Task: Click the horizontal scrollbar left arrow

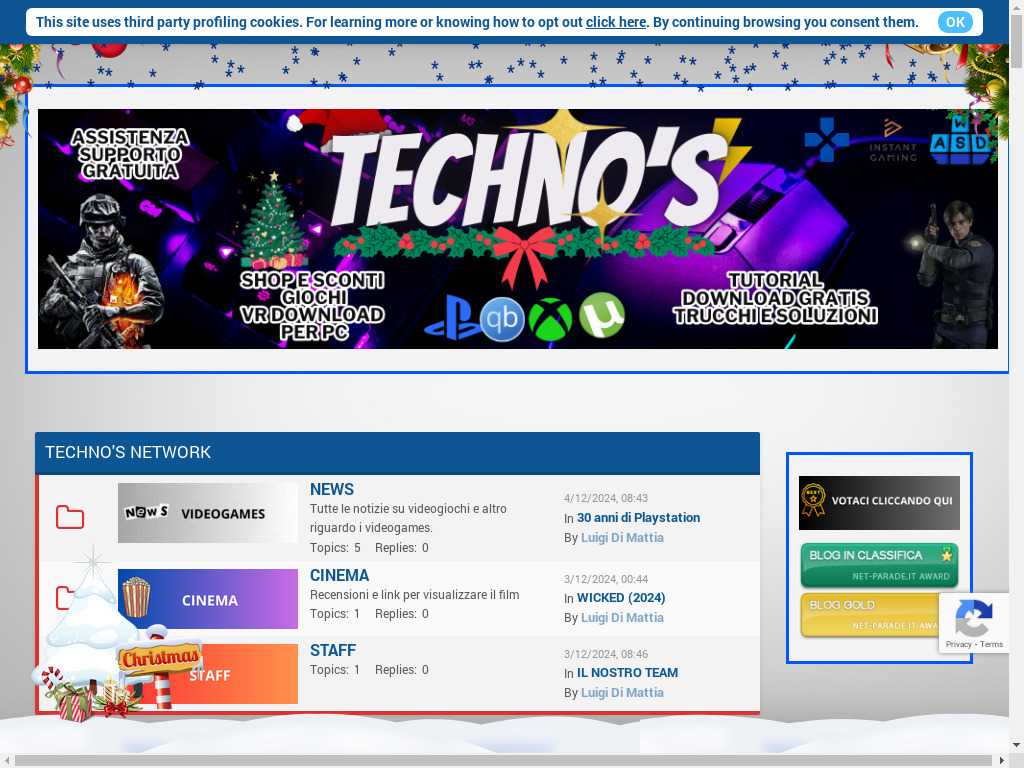Action: tap(7, 761)
